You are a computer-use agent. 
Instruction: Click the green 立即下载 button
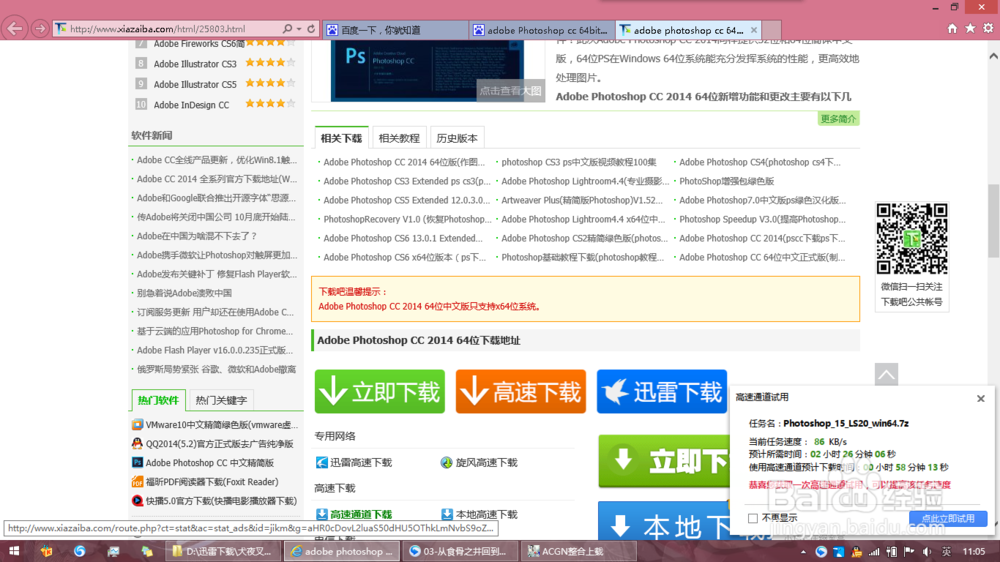[x=379, y=392]
